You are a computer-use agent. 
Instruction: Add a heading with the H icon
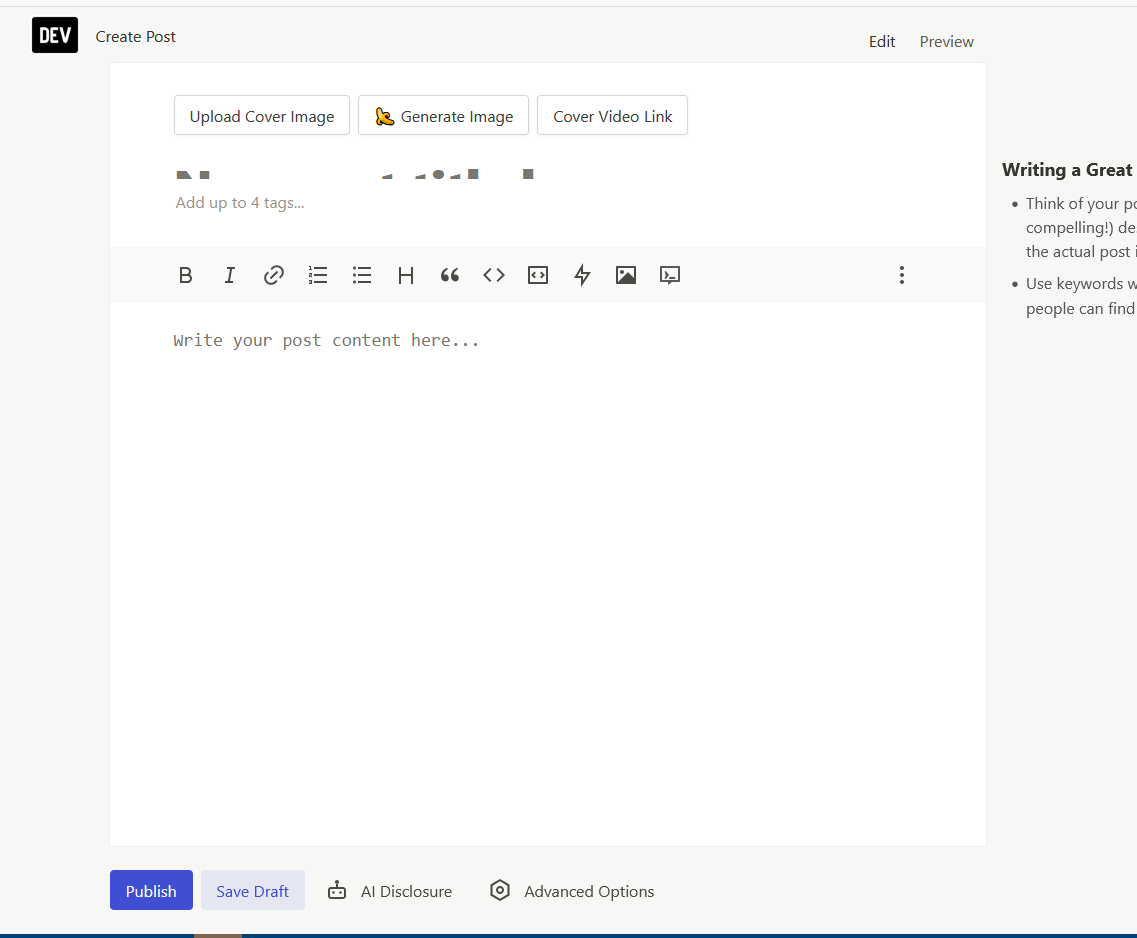pyautogui.click(x=406, y=275)
